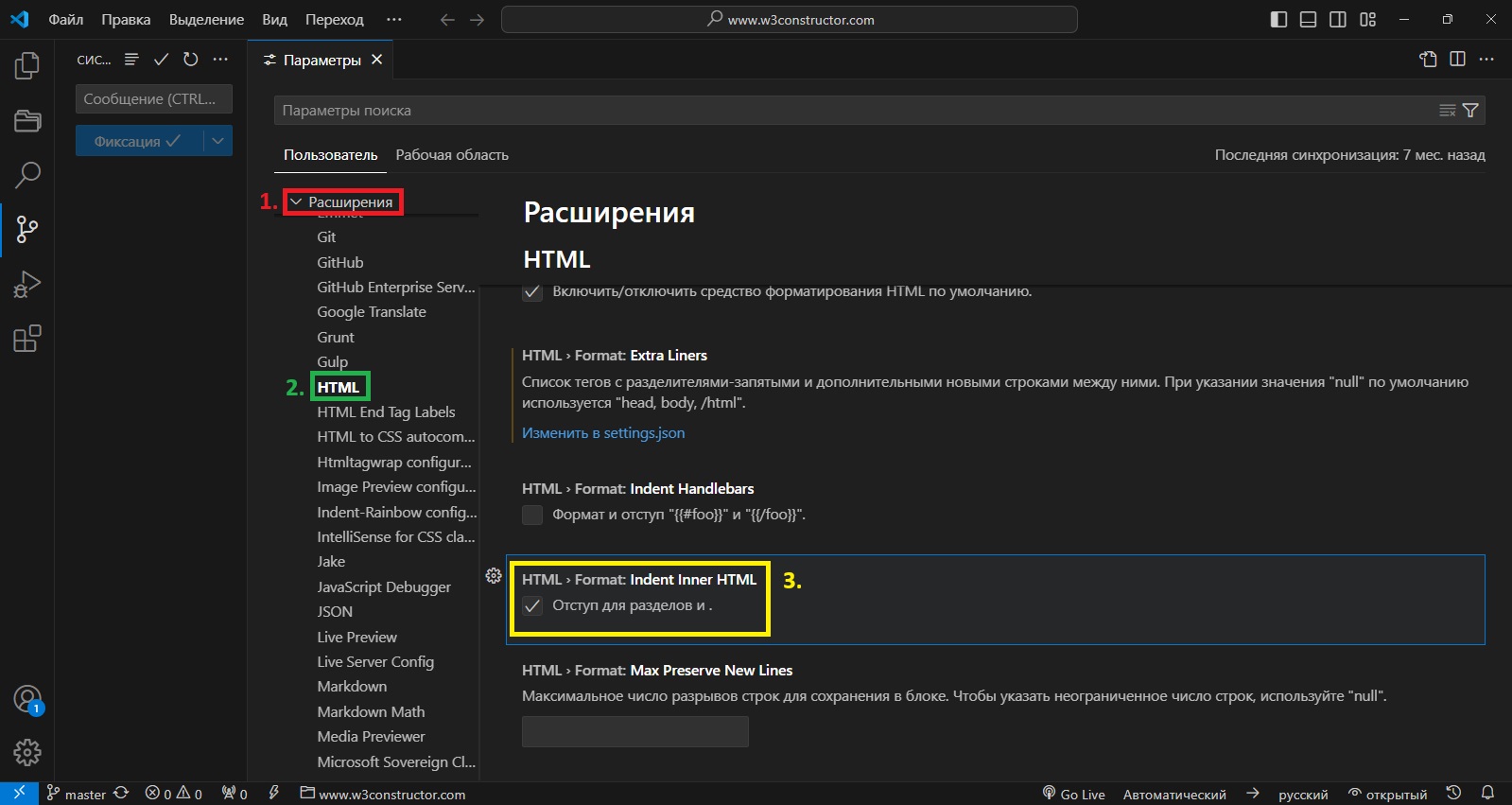Clear settings search filter icon
Viewport: 1512px width, 805px height.
[x=1447, y=111]
